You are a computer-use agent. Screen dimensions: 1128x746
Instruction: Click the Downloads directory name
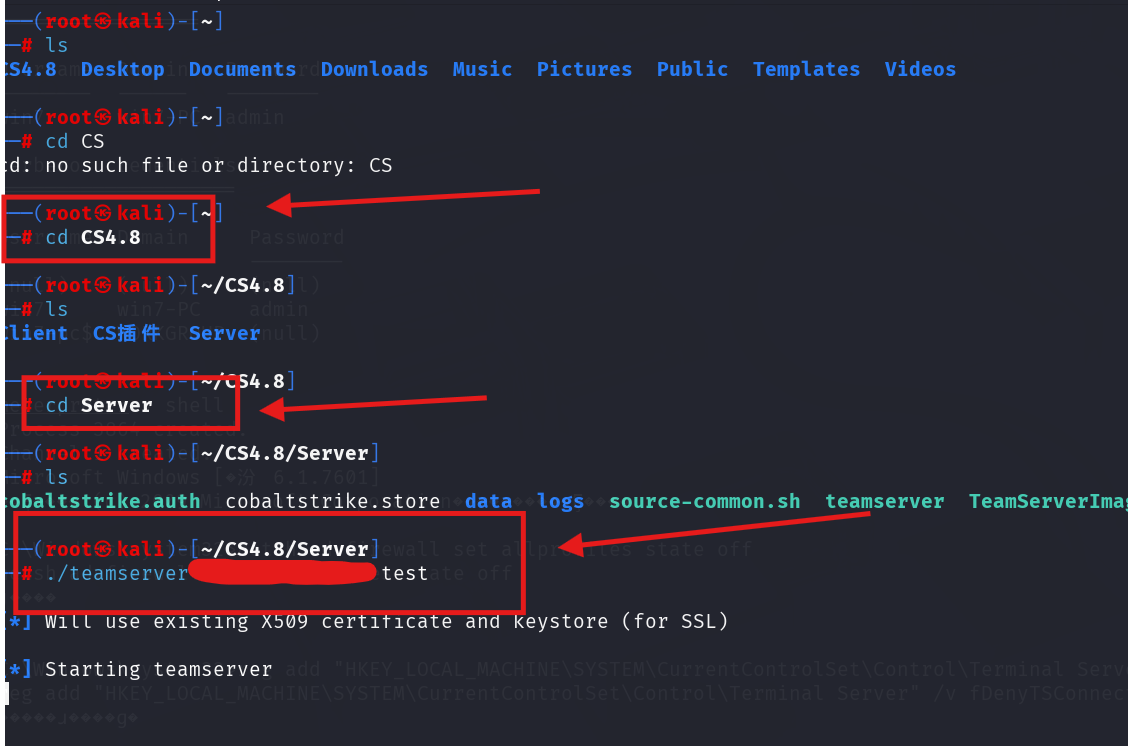(374, 69)
